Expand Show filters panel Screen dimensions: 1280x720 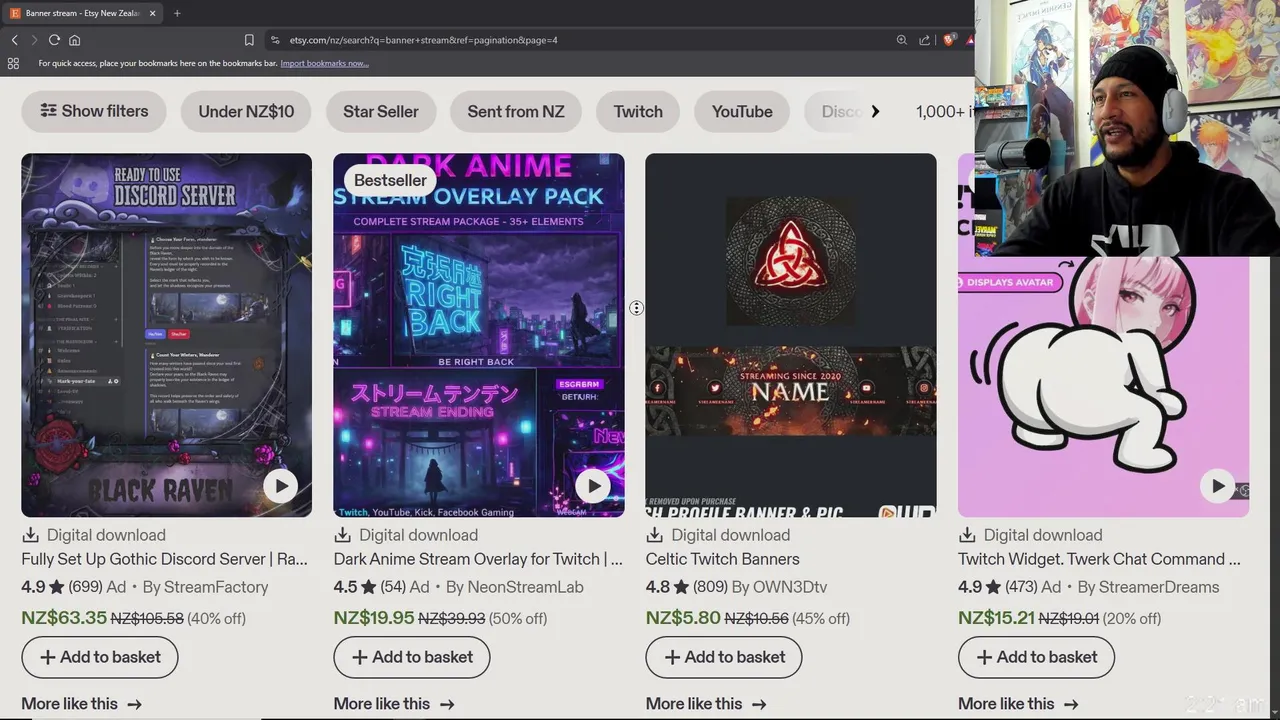pyautogui.click(x=94, y=111)
